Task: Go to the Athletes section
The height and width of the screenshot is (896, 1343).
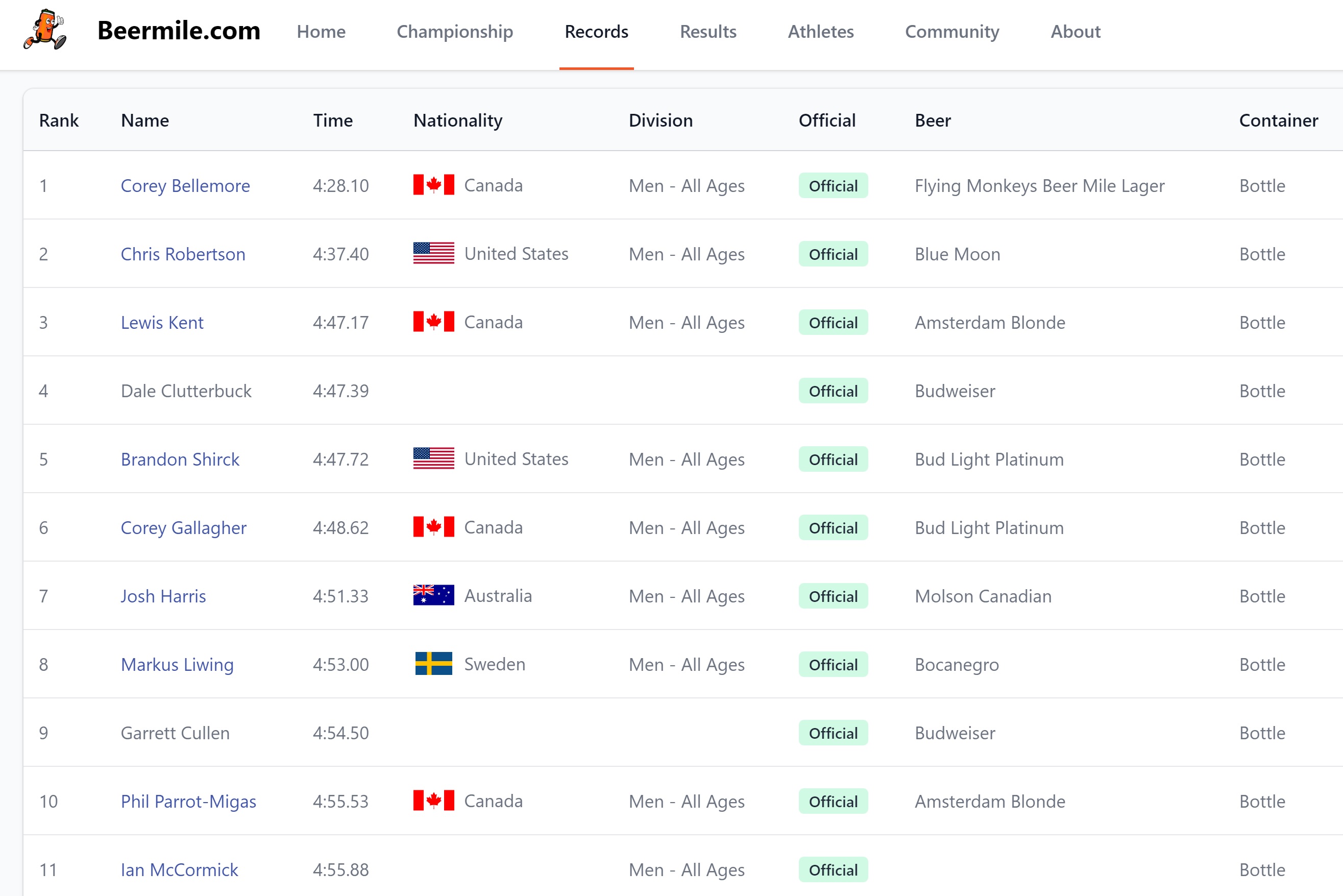Action: point(820,32)
